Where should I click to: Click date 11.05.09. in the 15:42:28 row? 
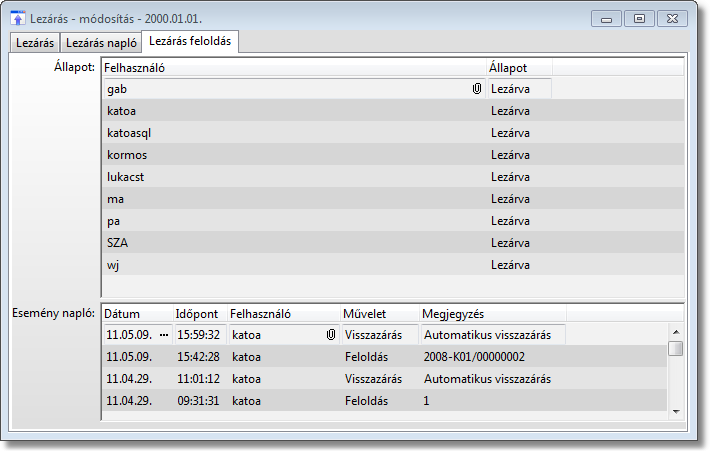pyautogui.click(x=129, y=357)
